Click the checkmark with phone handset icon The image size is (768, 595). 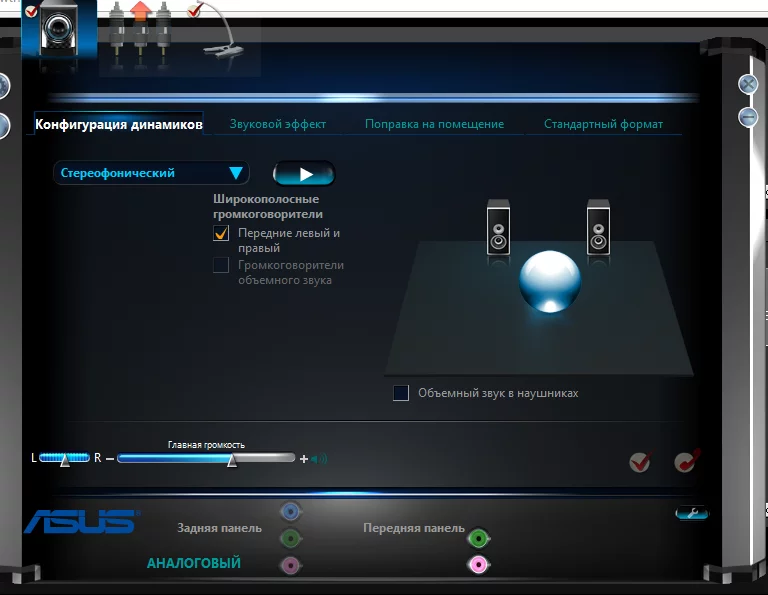pyautogui.click(x=687, y=461)
